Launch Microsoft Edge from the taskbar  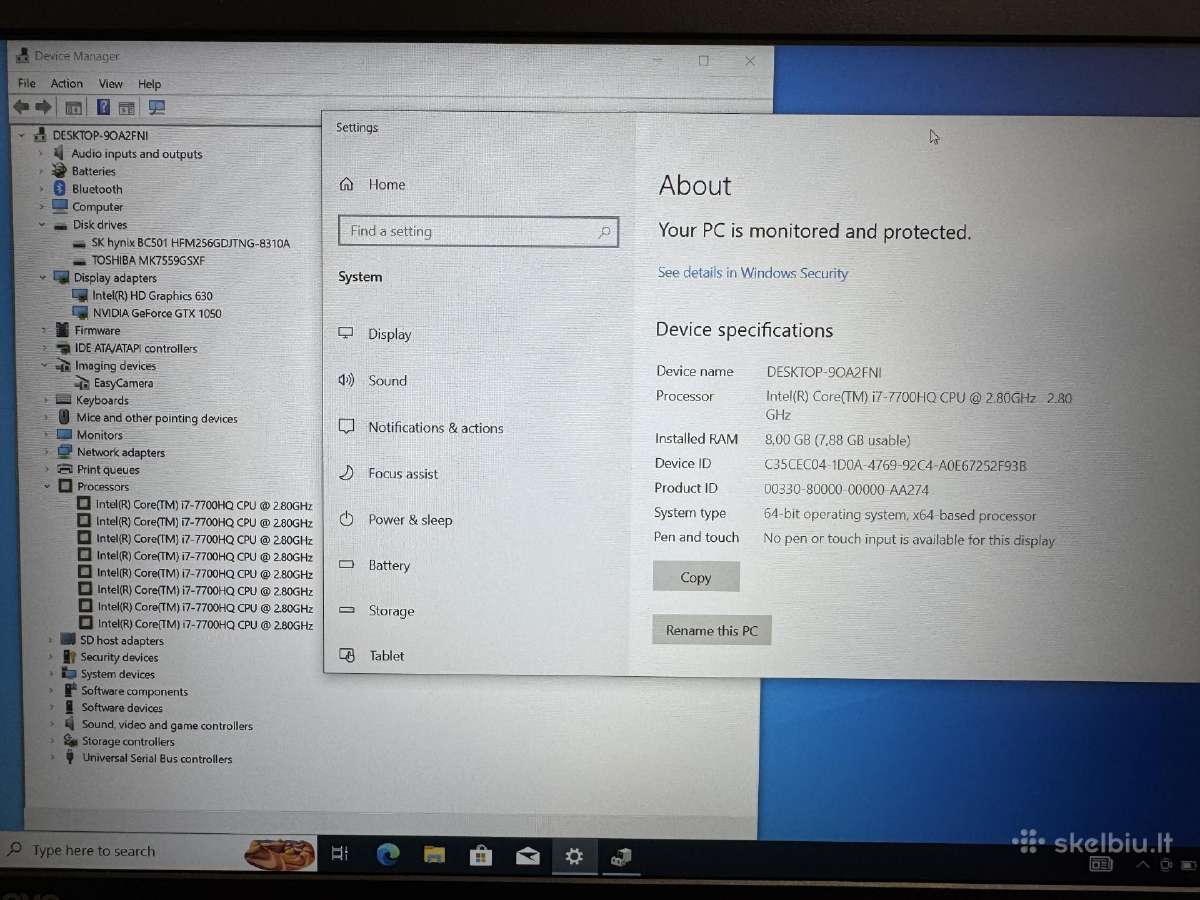coord(388,855)
